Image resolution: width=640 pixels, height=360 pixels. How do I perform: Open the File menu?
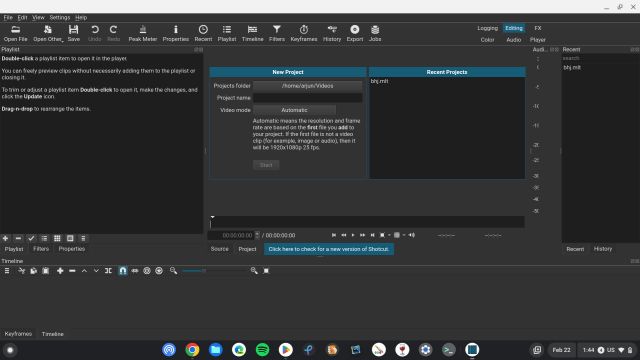(x=8, y=18)
